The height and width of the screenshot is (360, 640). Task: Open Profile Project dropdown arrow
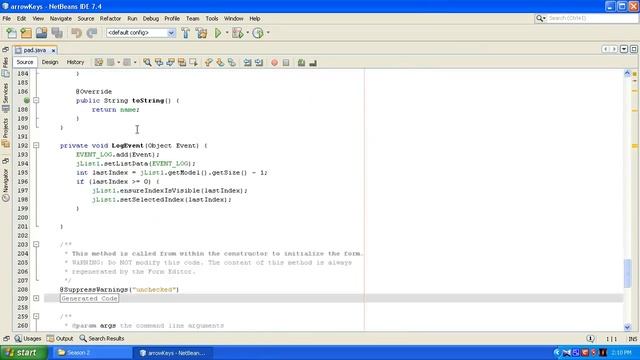(x=268, y=33)
